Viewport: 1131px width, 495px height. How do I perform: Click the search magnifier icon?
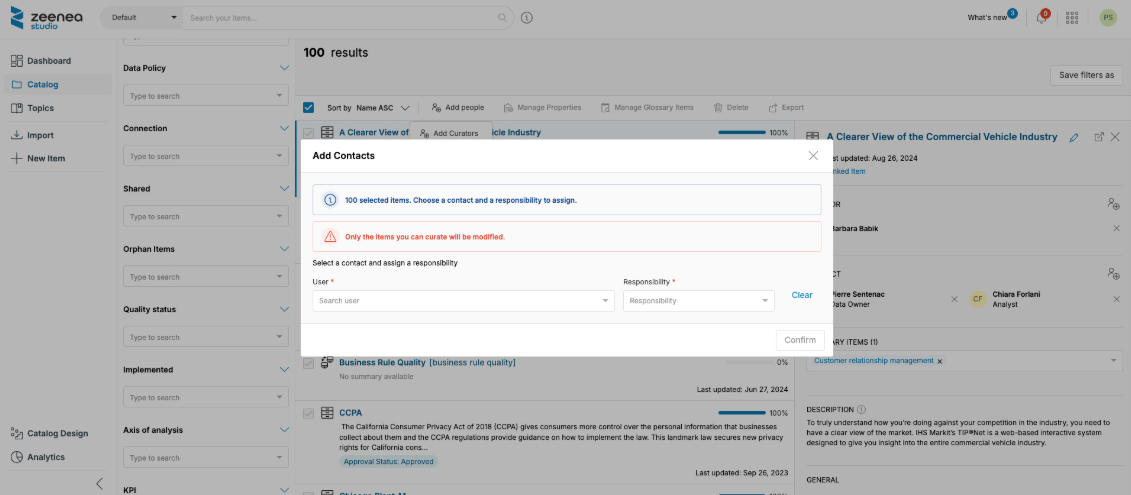(x=502, y=18)
